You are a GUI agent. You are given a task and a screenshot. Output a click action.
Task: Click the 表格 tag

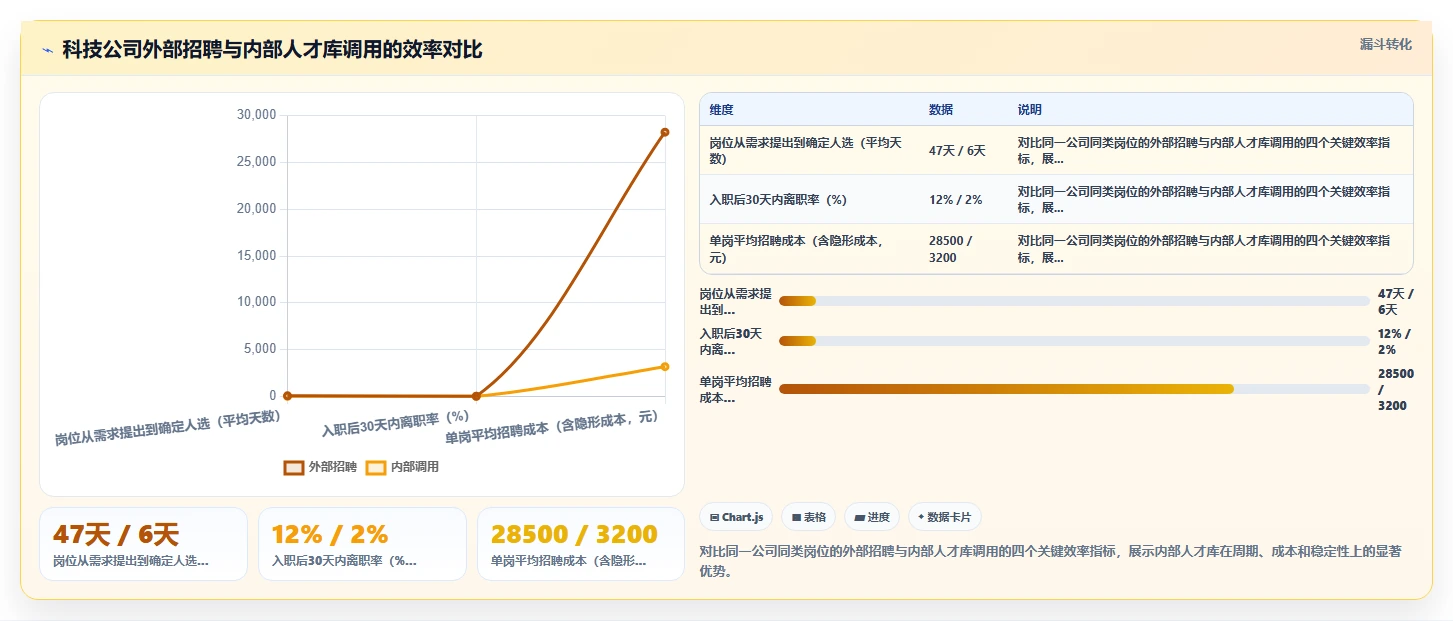pos(808,517)
